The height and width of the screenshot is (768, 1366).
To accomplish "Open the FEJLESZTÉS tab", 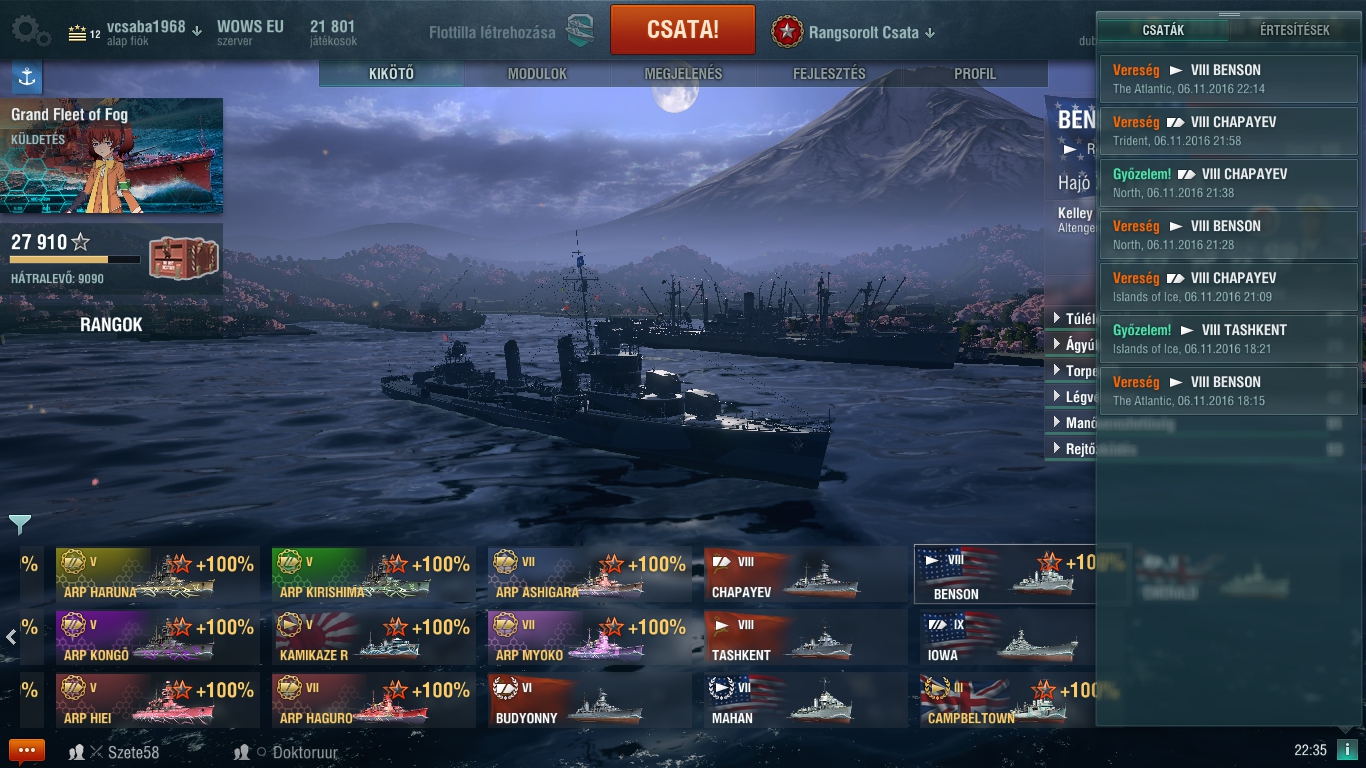I will tap(829, 74).
